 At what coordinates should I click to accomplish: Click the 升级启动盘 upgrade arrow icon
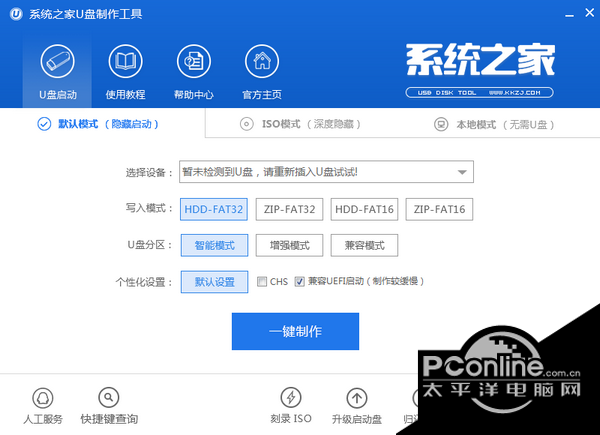click(357, 398)
